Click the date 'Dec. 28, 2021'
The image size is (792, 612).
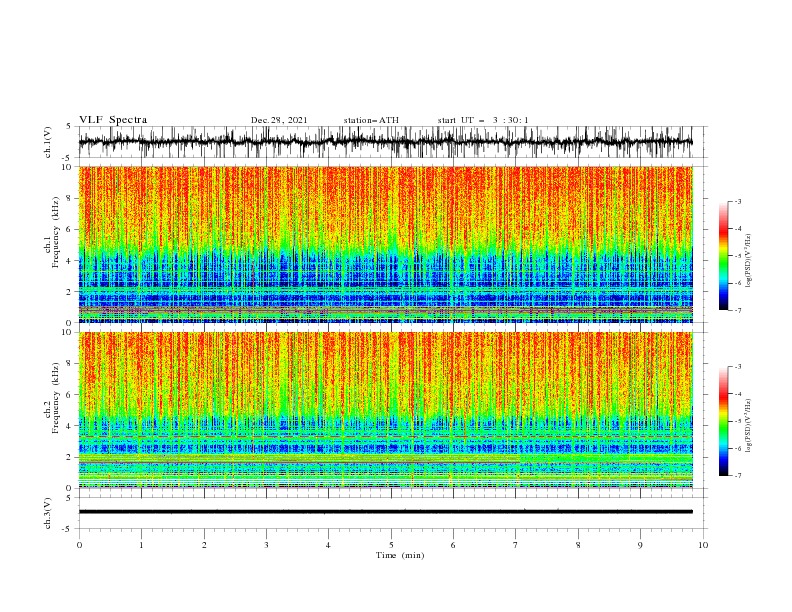279,120
